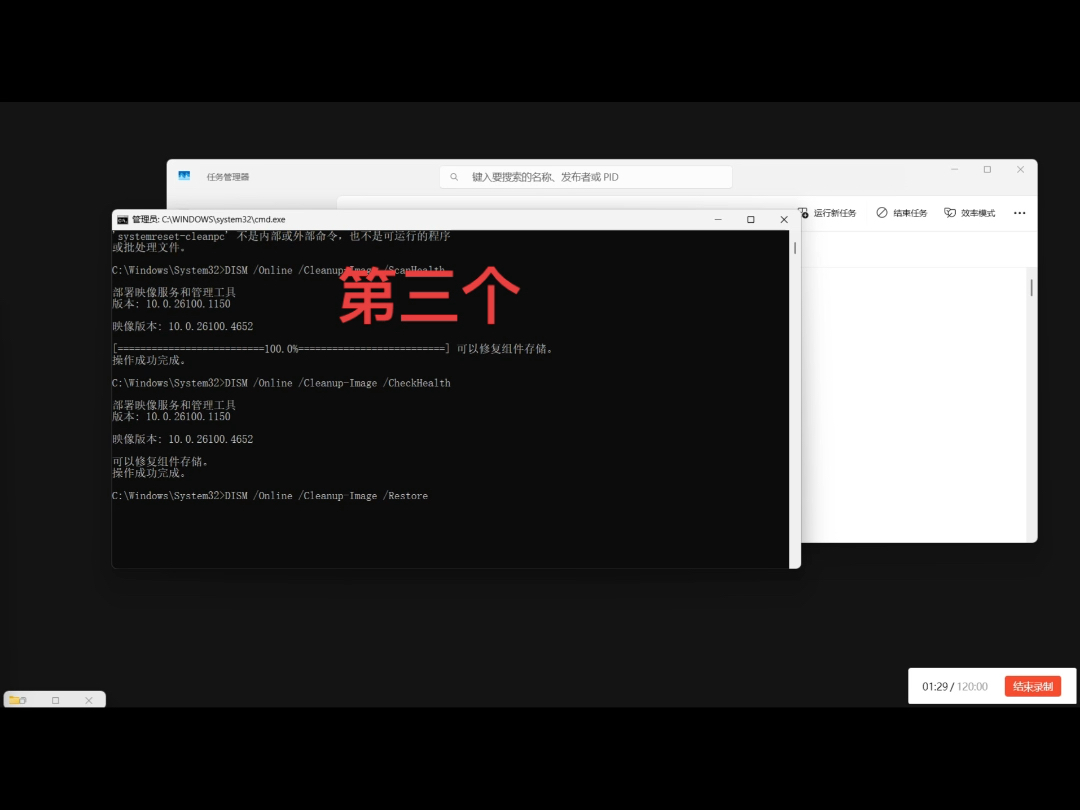The image size is (1080, 810).
Task: Maximize the cmd.exe window
Action: coord(751,219)
